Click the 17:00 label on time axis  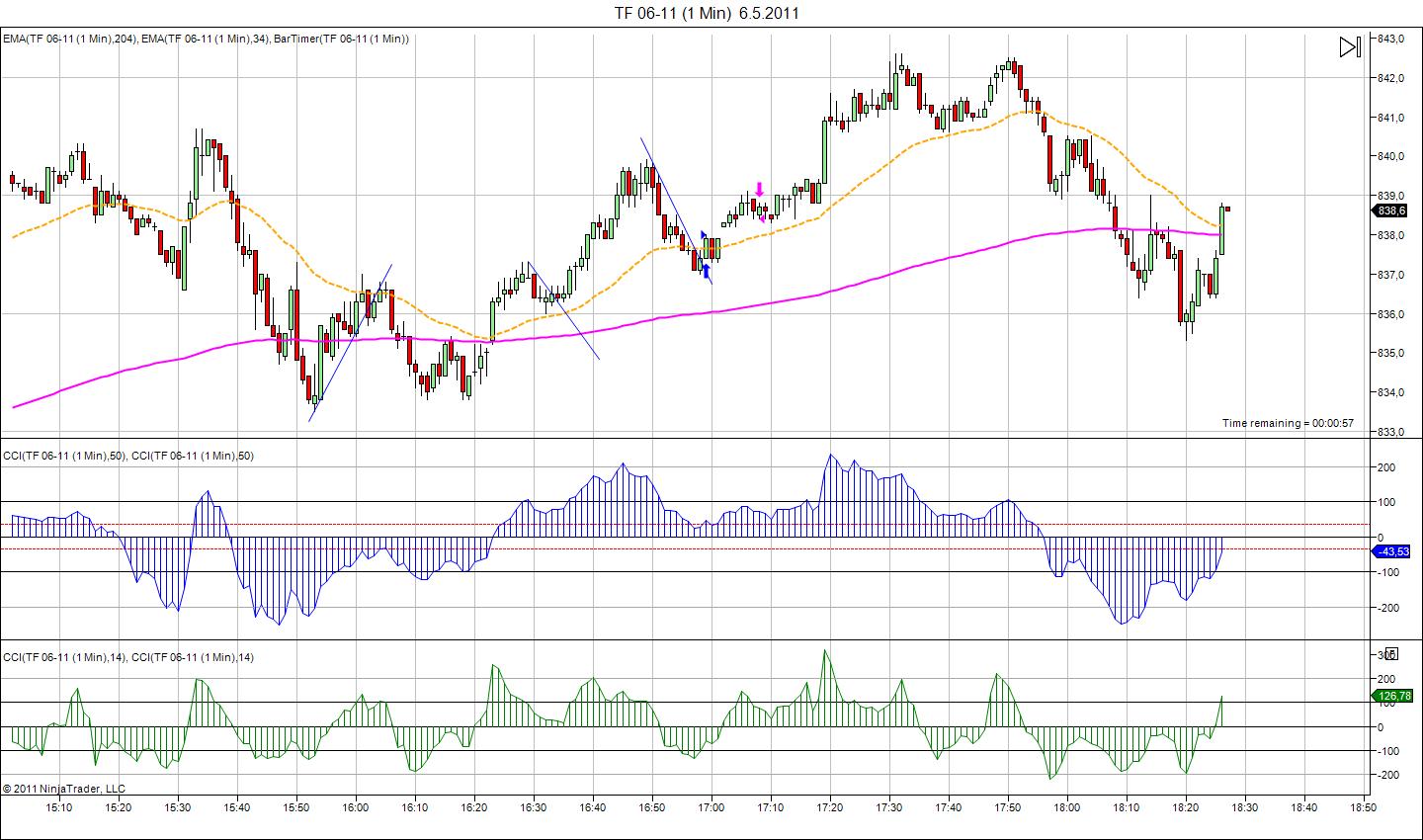711,807
